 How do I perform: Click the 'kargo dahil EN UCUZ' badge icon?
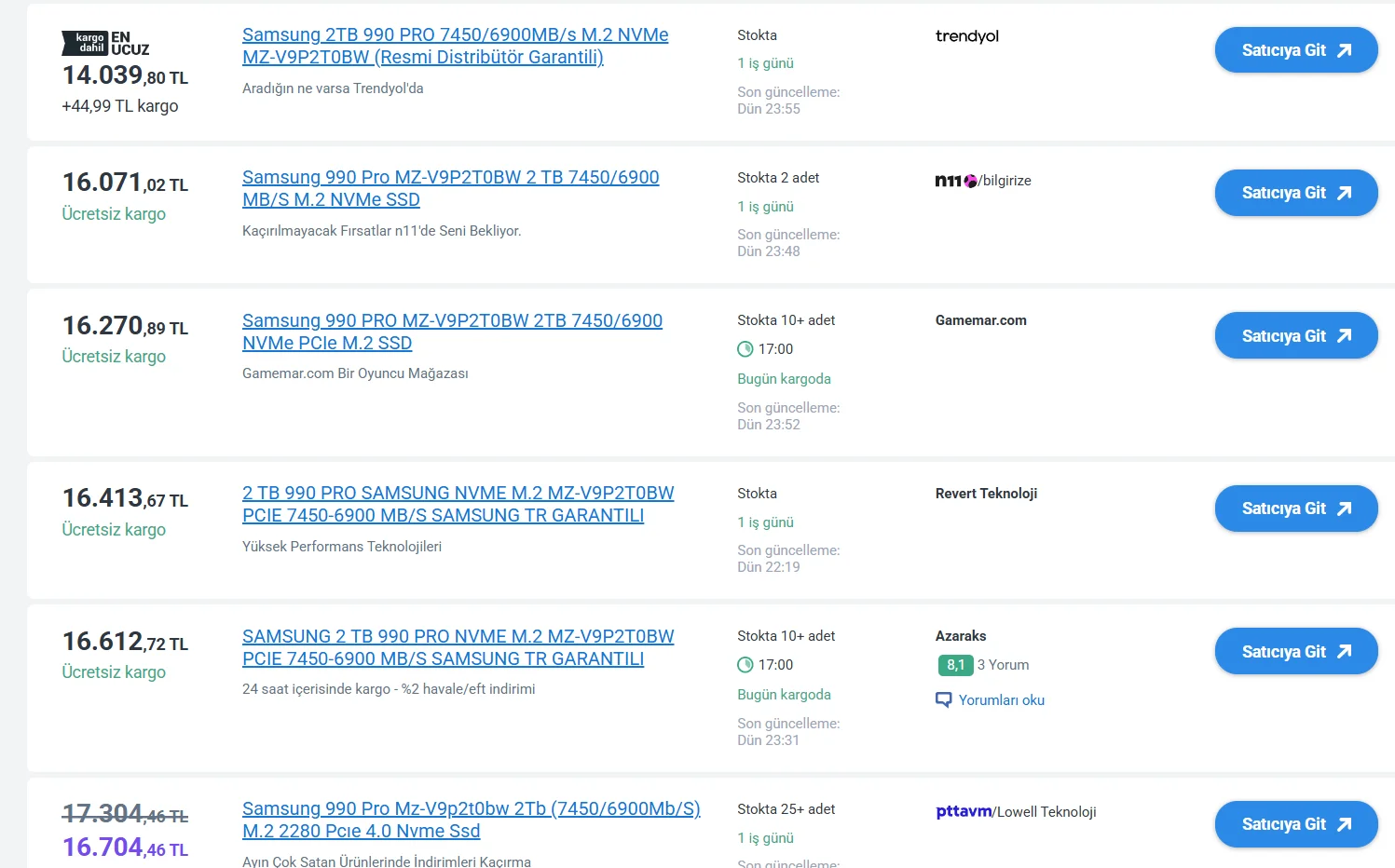(x=105, y=43)
